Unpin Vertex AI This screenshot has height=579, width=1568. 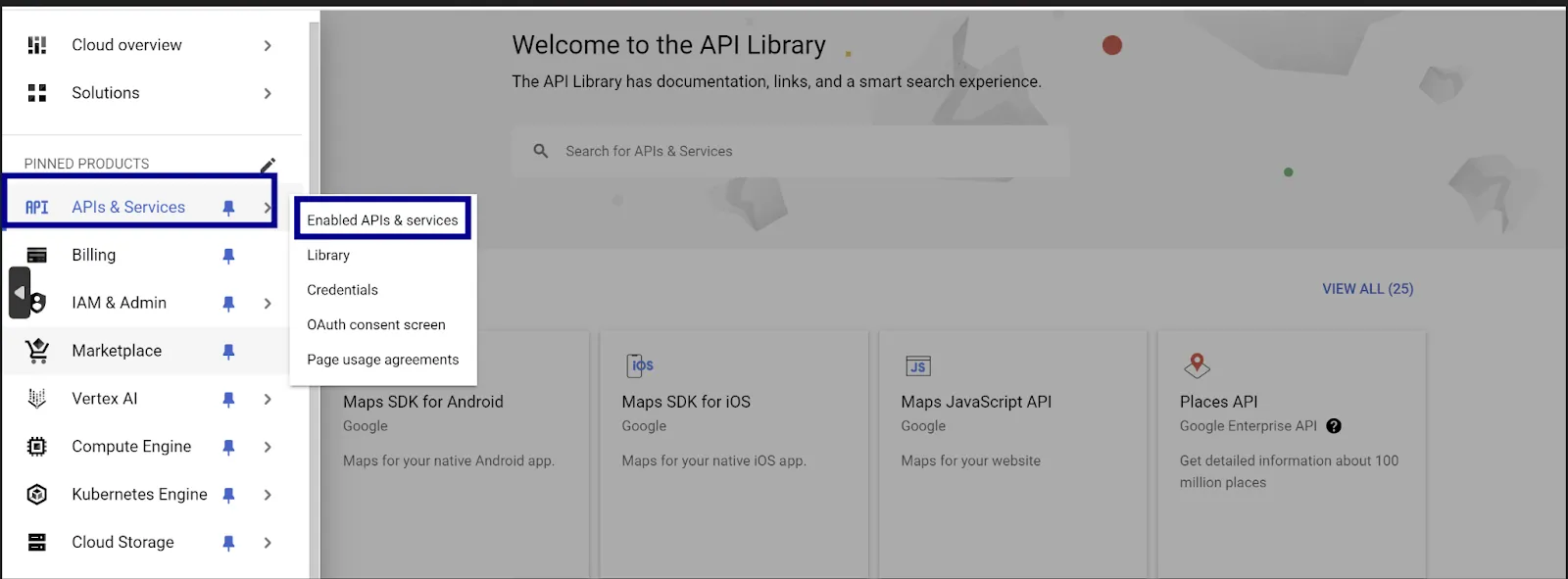[228, 400]
